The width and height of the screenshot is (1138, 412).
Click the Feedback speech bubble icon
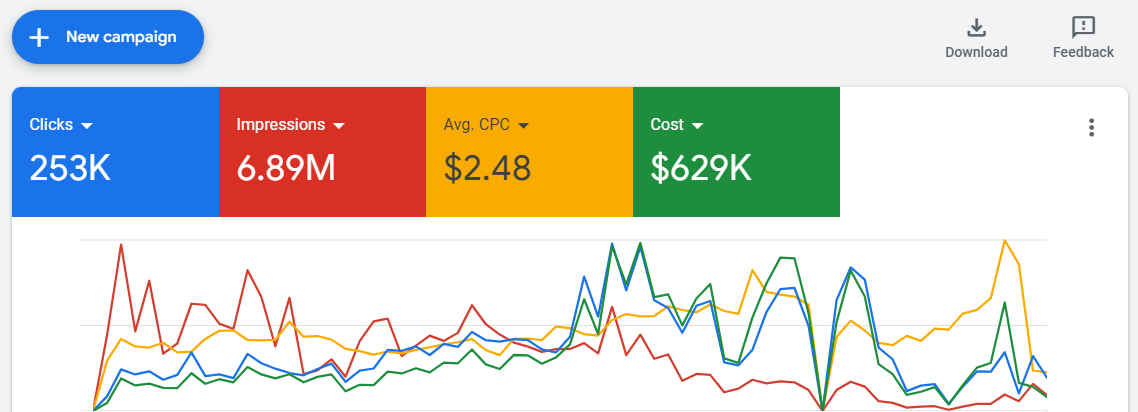point(1083,27)
